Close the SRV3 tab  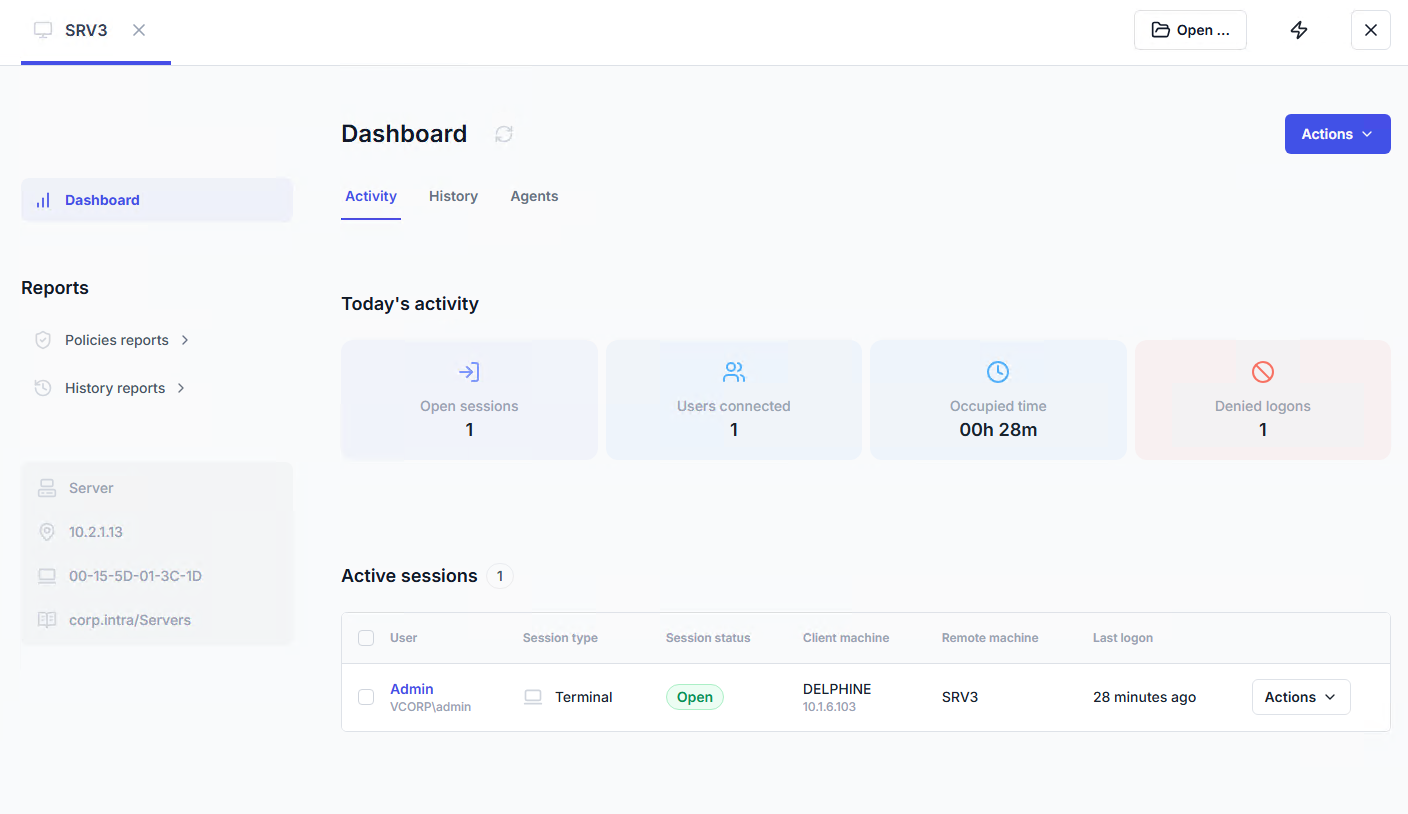point(139,30)
